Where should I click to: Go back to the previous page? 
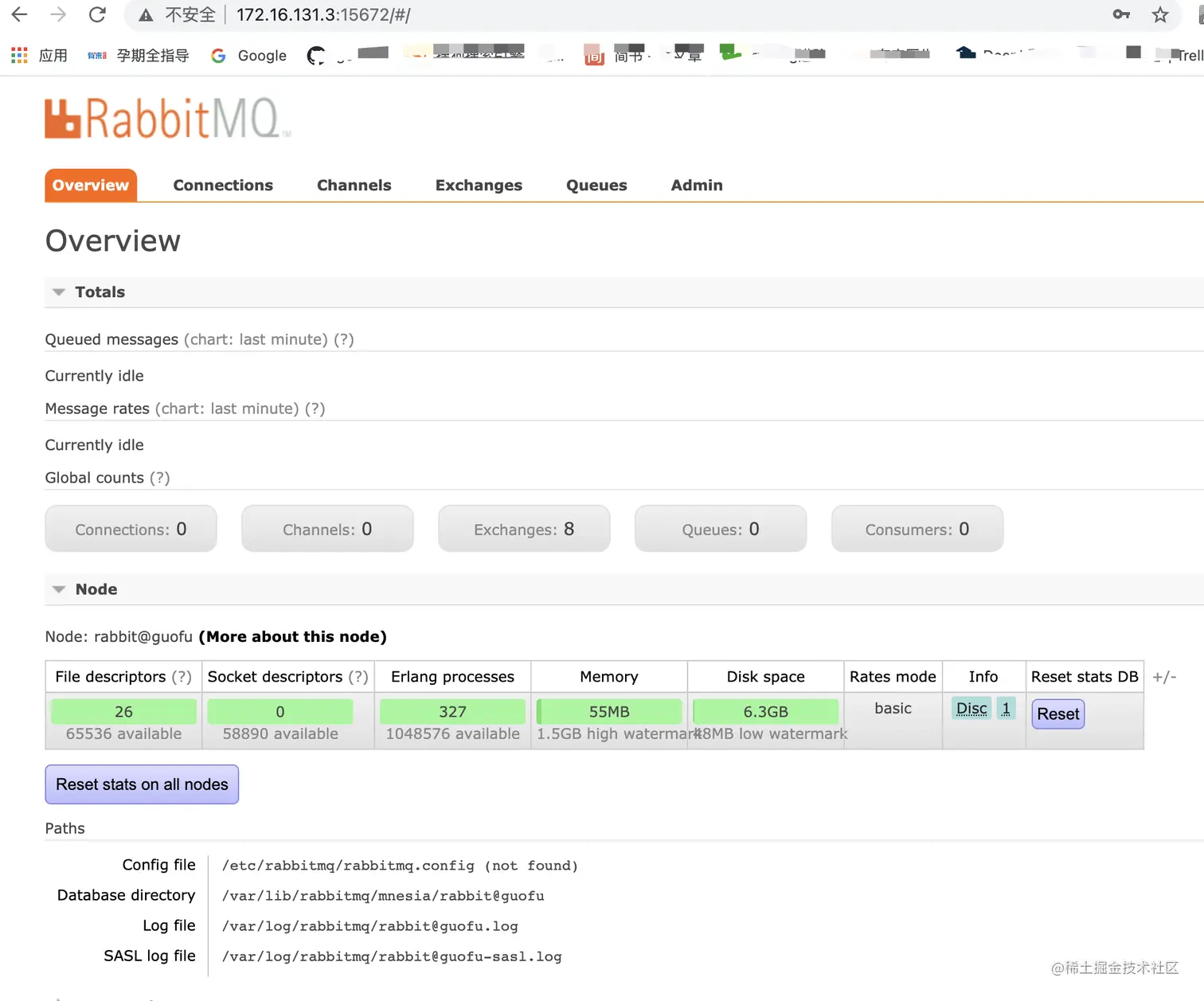(20, 14)
